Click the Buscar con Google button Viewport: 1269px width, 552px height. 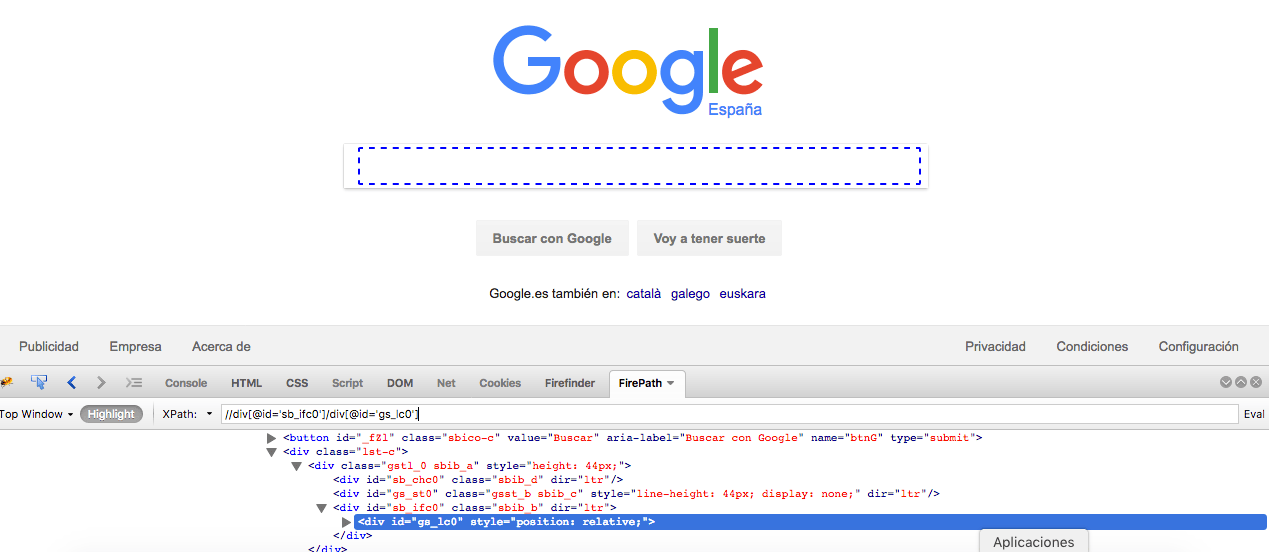click(552, 238)
